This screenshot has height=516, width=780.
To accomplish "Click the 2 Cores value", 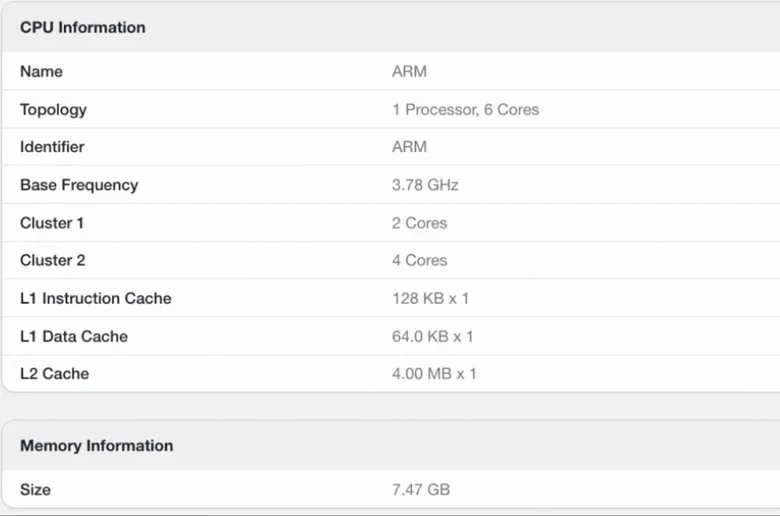I will coord(419,223).
